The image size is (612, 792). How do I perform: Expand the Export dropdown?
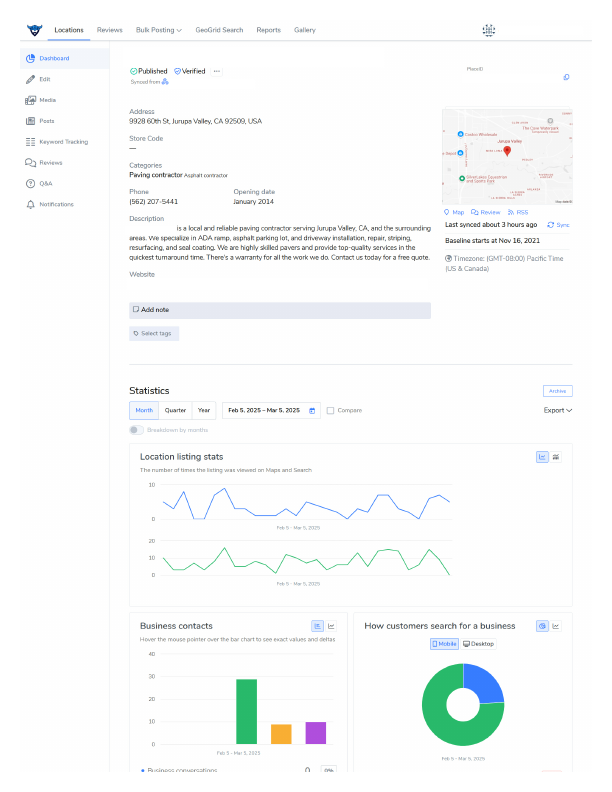pyautogui.click(x=557, y=410)
